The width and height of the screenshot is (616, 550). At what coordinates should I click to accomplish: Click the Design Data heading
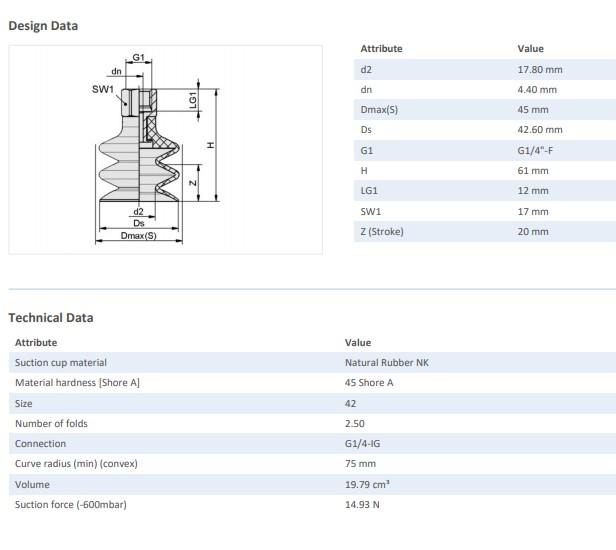(43, 26)
